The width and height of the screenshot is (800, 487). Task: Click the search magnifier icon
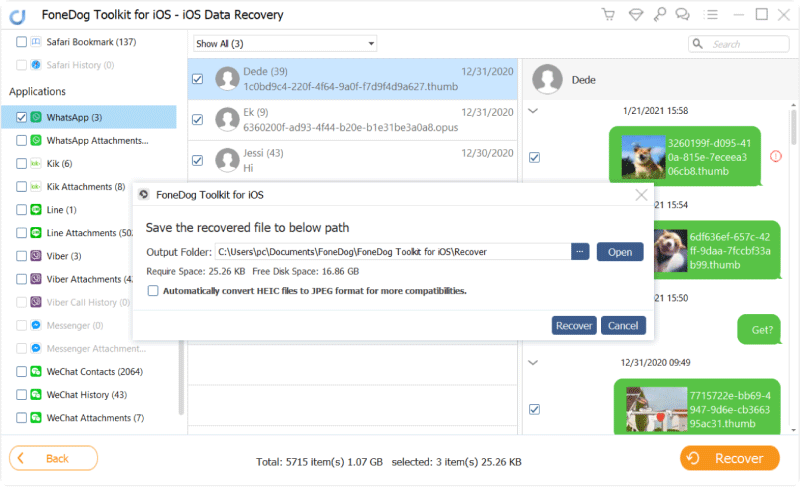click(x=697, y=44)
